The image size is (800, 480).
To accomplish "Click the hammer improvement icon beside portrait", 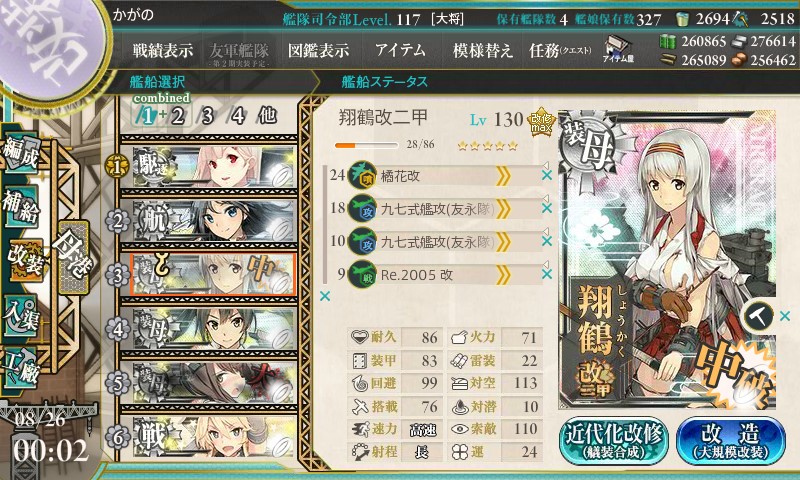I will coord(758,316).
